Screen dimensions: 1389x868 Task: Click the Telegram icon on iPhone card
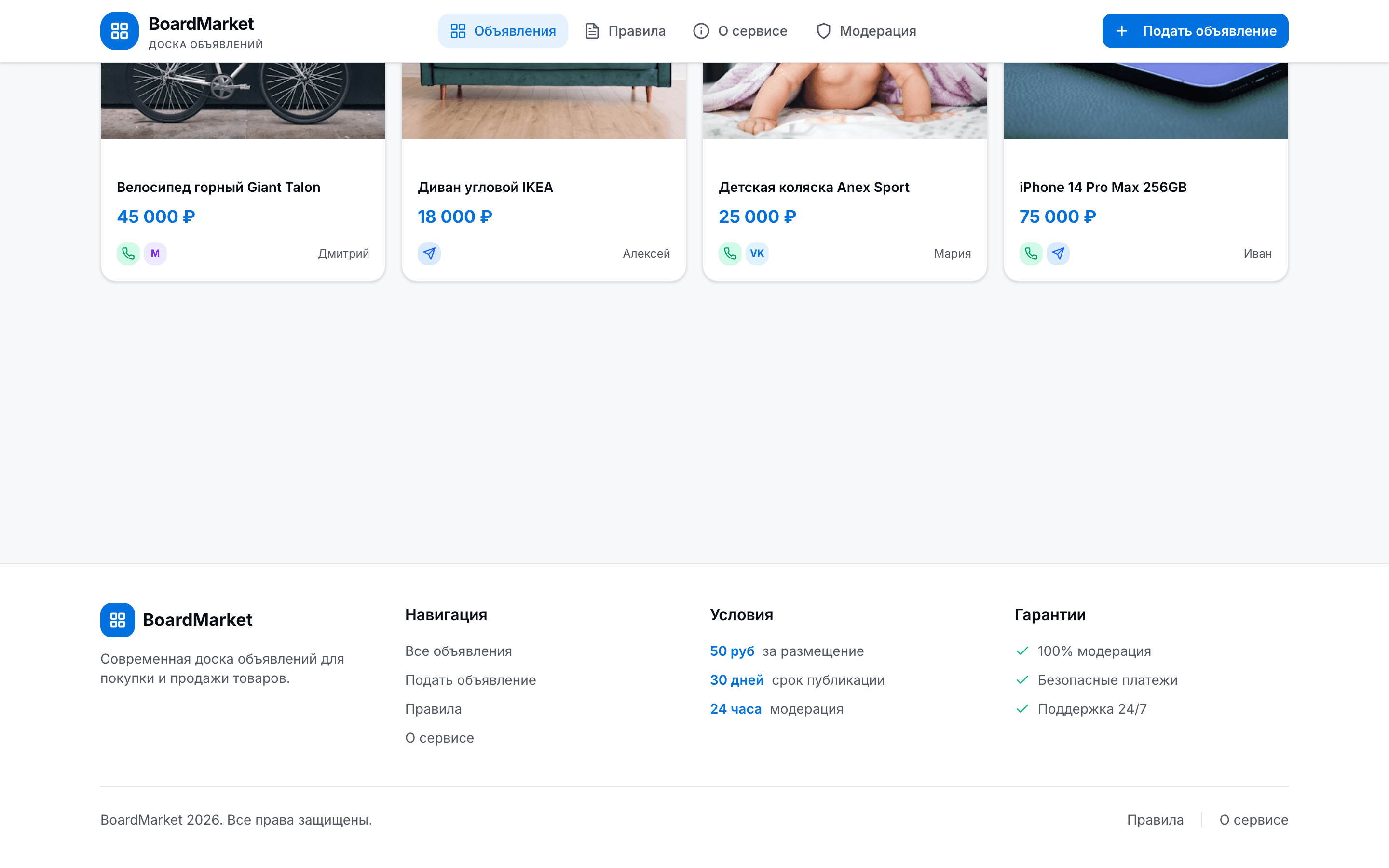(1058, 253)
